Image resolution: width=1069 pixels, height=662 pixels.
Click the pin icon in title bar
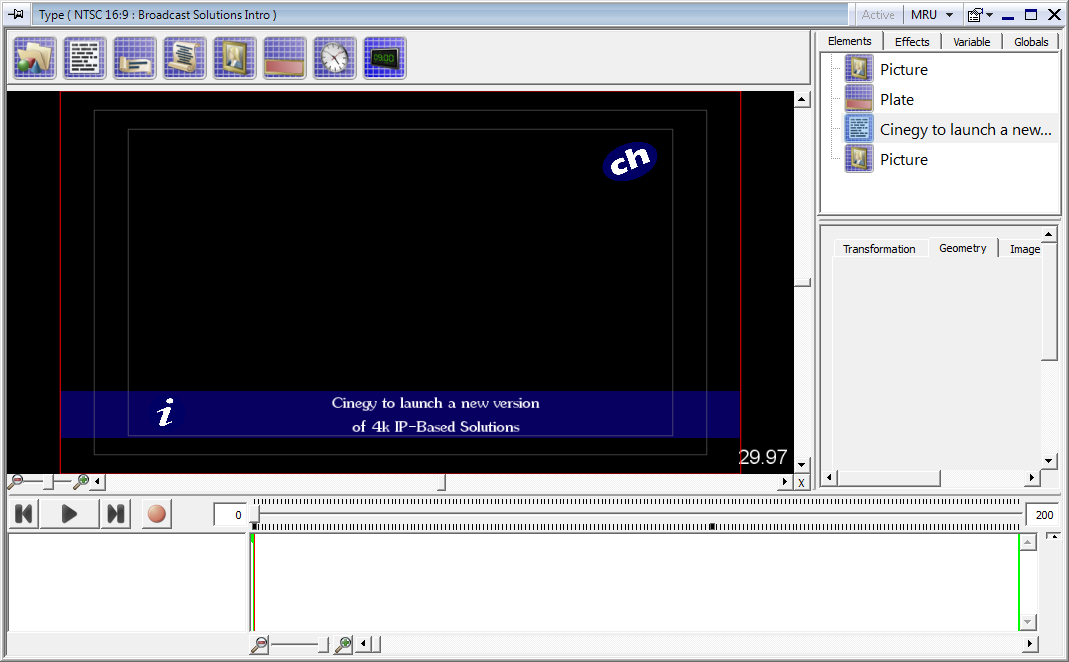point(16,14)
